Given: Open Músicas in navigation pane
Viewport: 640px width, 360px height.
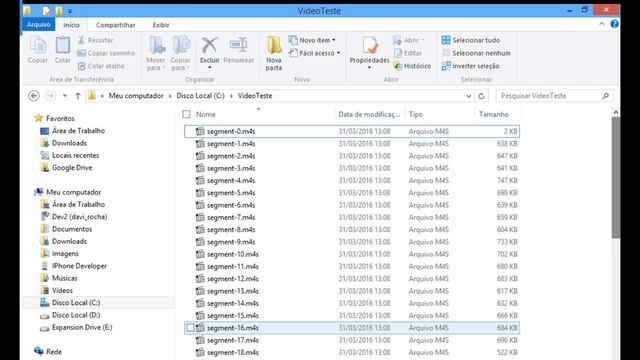Looking at the screenshot, I should click(x=64, y=278).
